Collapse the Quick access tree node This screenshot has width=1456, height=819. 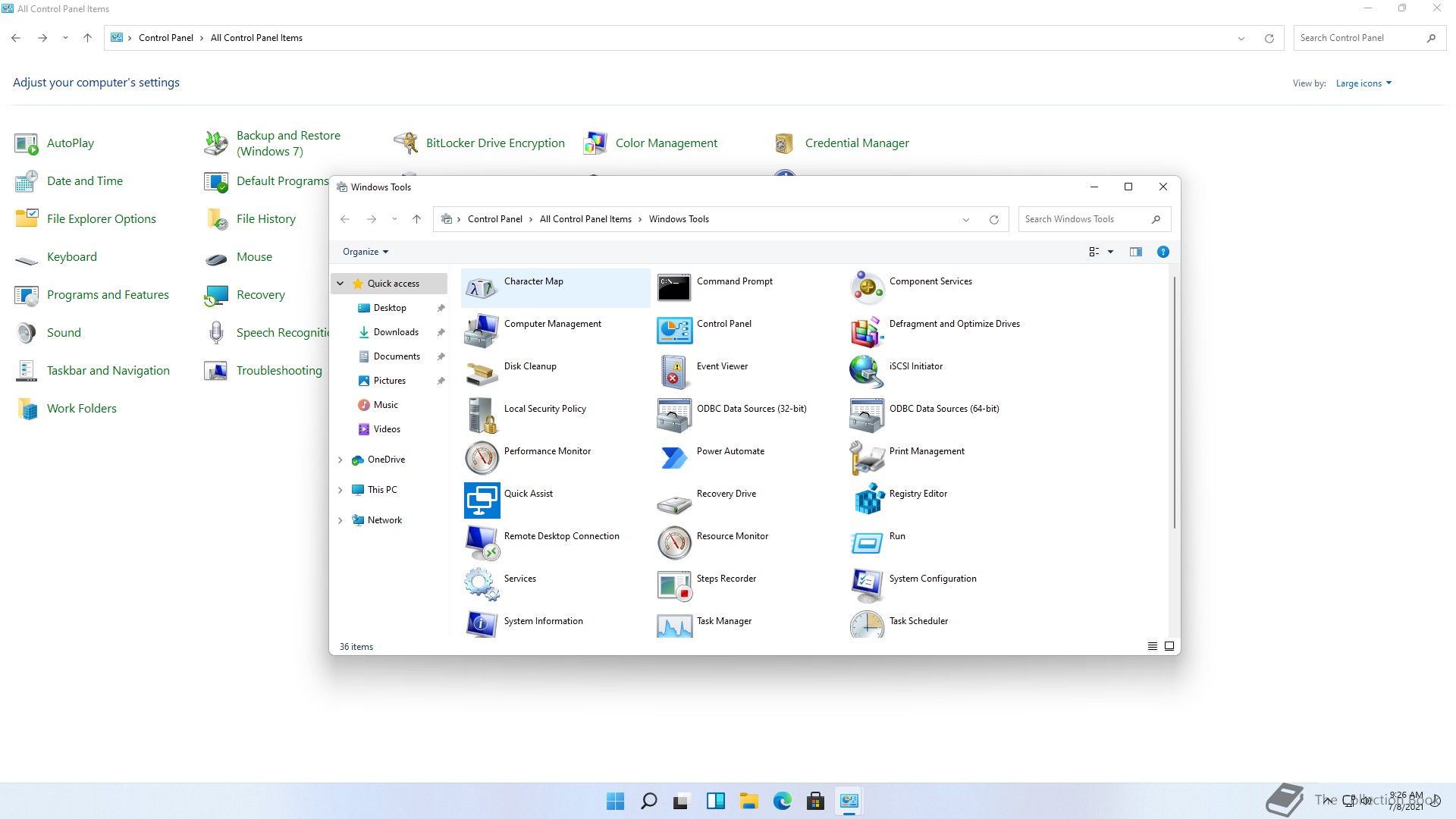tap(340, 284)
